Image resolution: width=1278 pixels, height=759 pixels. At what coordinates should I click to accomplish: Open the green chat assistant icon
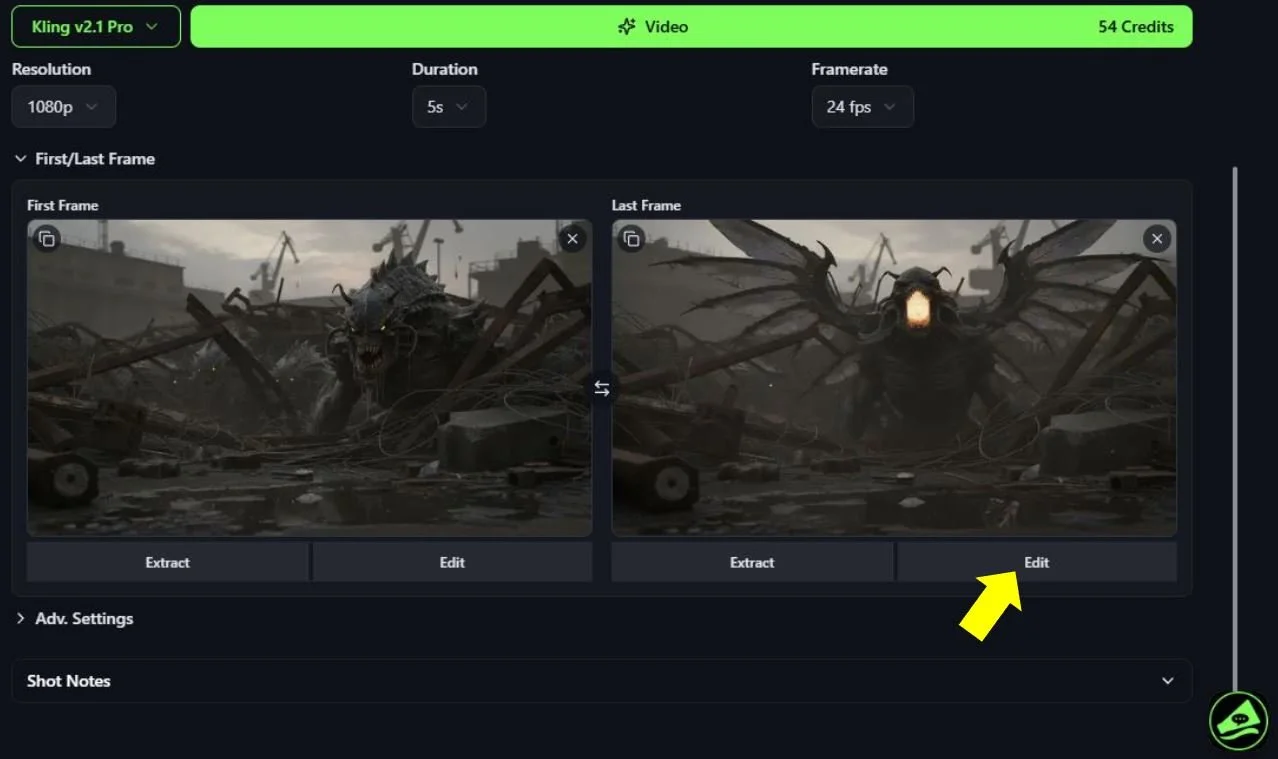pos(1238,719)
